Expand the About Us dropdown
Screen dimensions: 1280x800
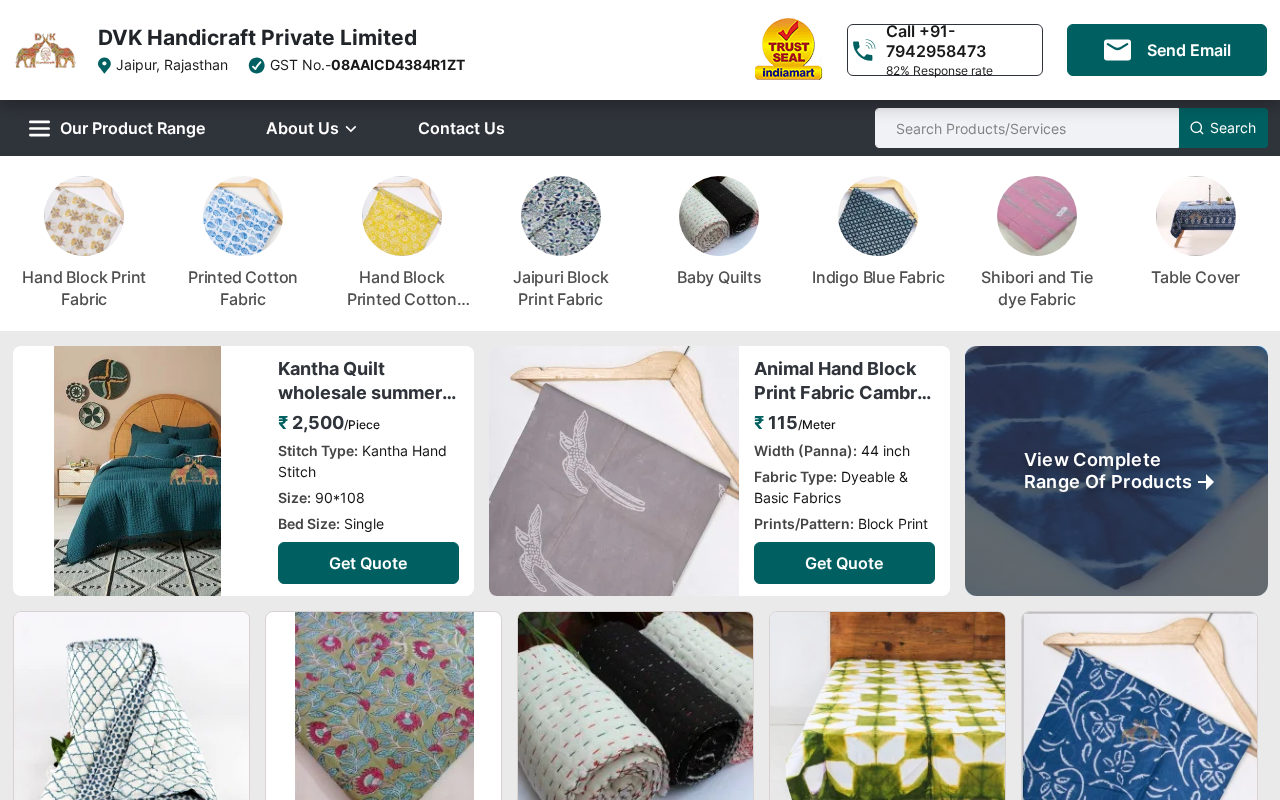tap(311, 128)
